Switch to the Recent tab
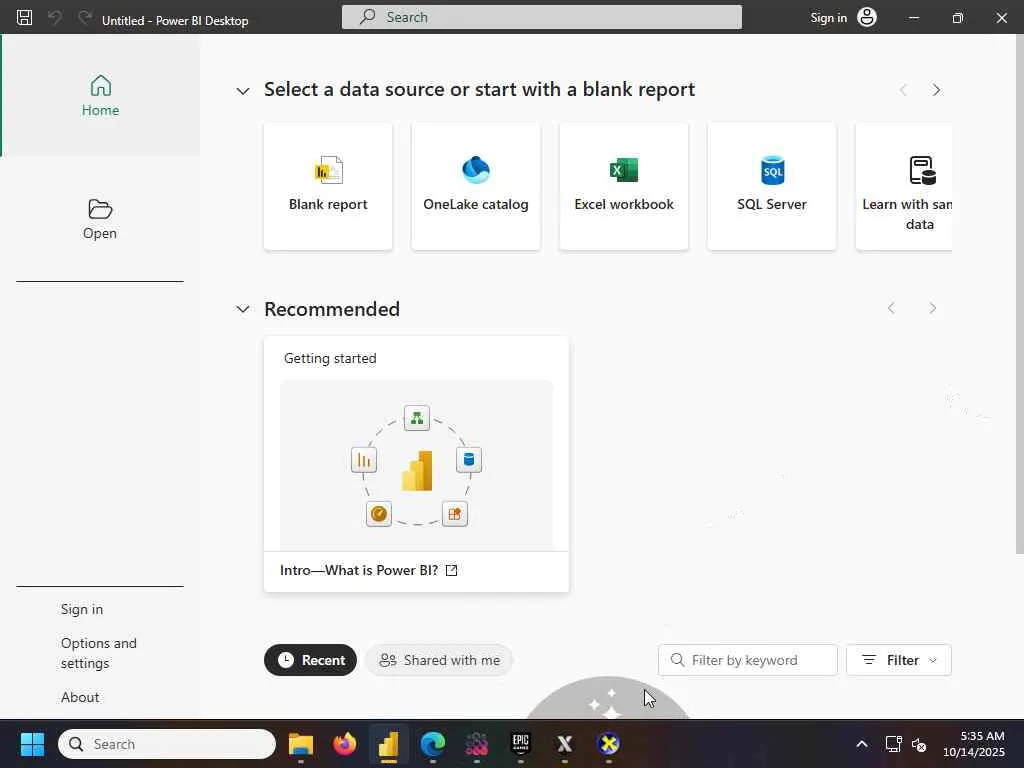Screen dimensions: 1024x768 (310, 660)
